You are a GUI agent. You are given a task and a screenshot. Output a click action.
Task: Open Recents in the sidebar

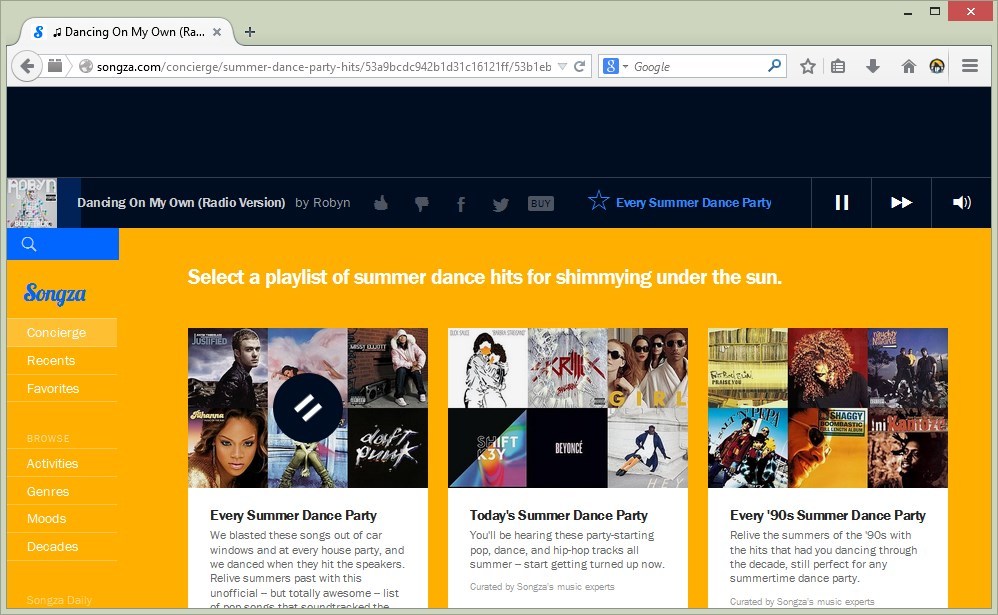pos(62,360)
